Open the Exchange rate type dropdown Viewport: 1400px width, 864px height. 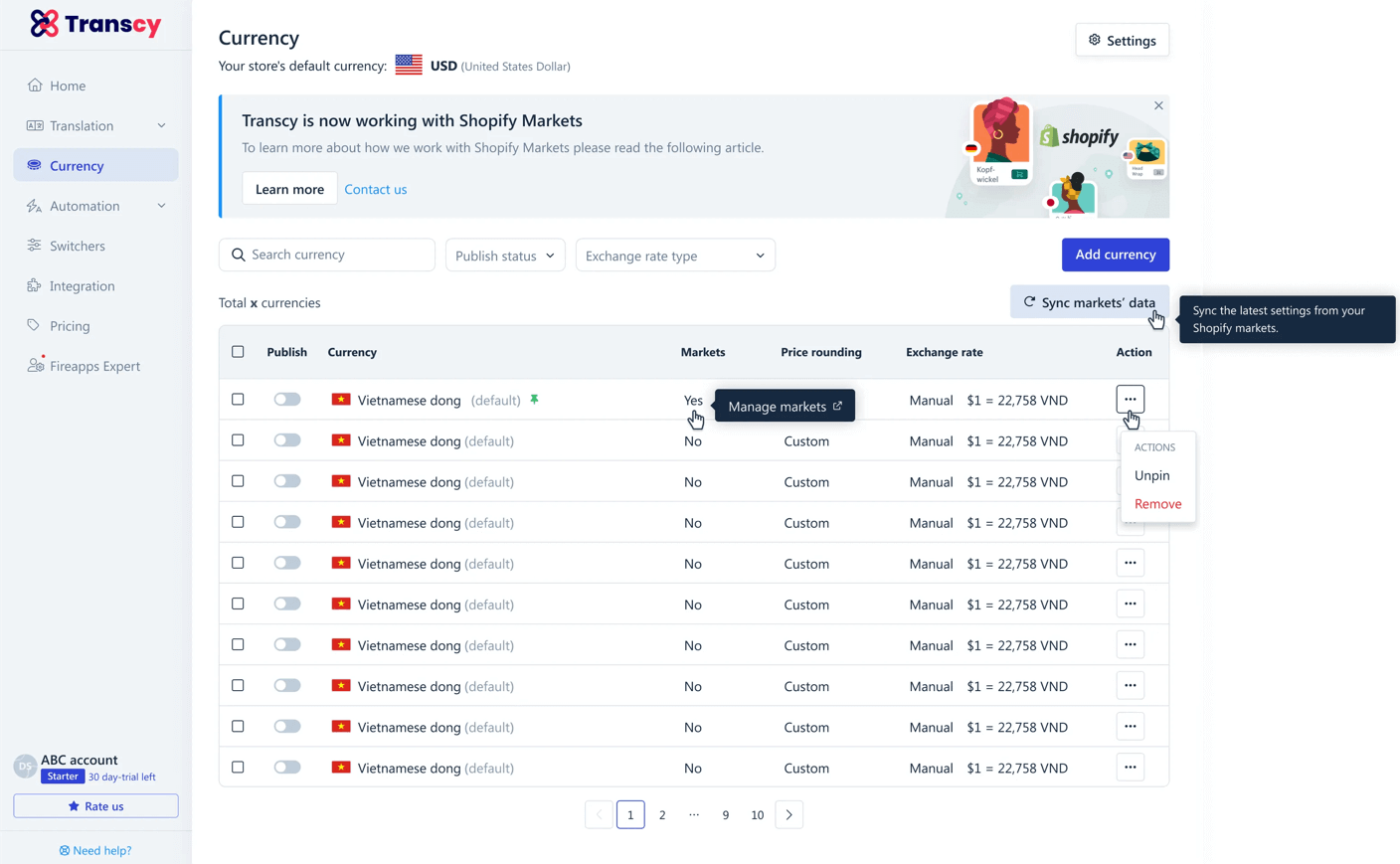(x=675, y=255)
